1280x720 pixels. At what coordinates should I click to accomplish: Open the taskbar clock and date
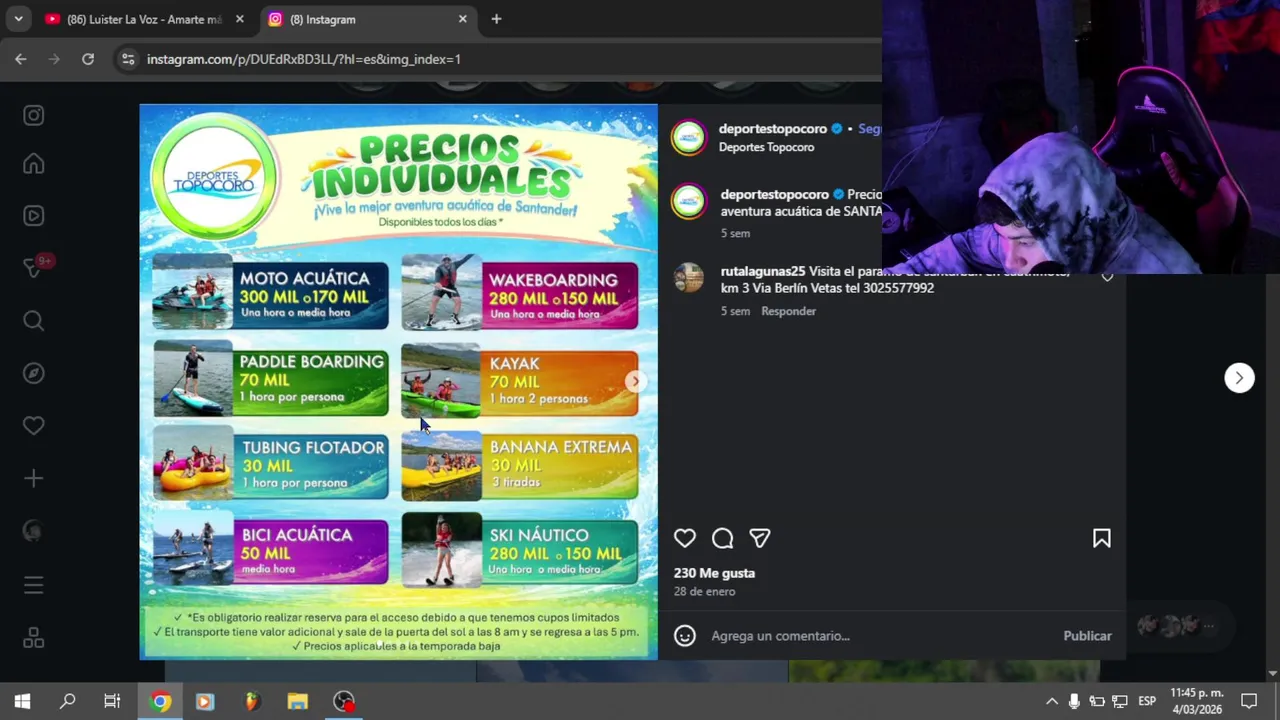[1197, 701]
